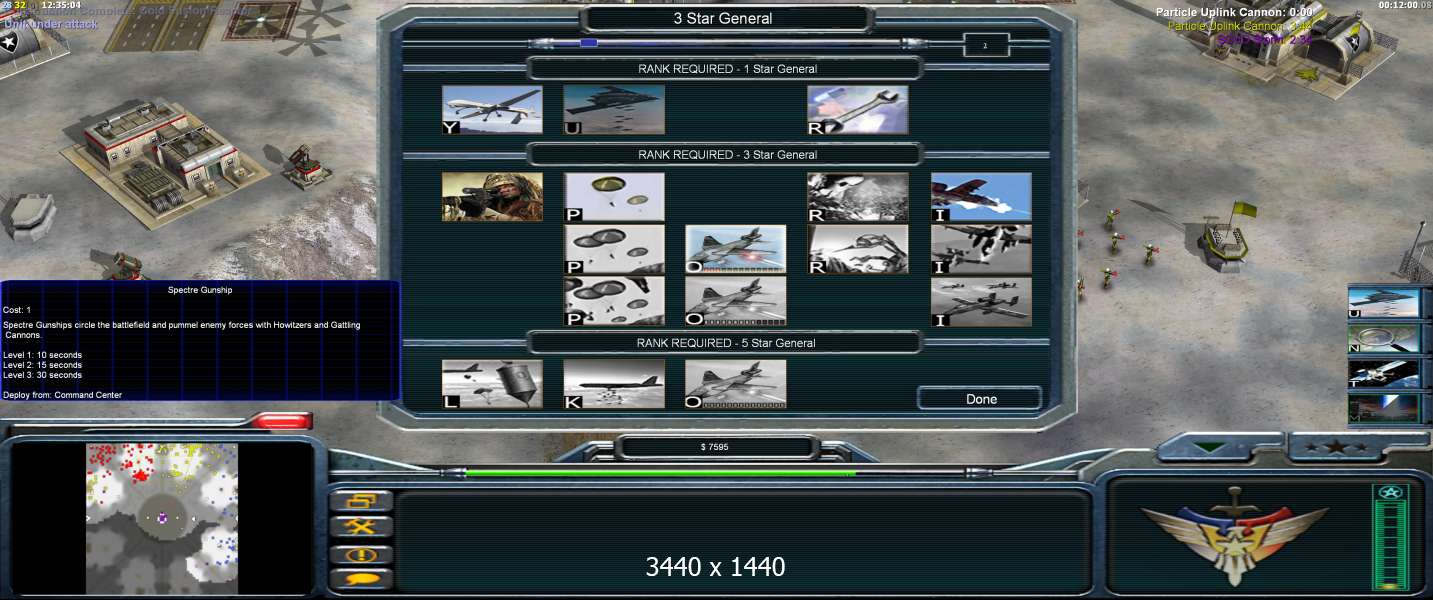1433x600 pixels.
Task: Select the Spy Drone power (Y)
Action: pyautogui.click(x=492, y=110)
